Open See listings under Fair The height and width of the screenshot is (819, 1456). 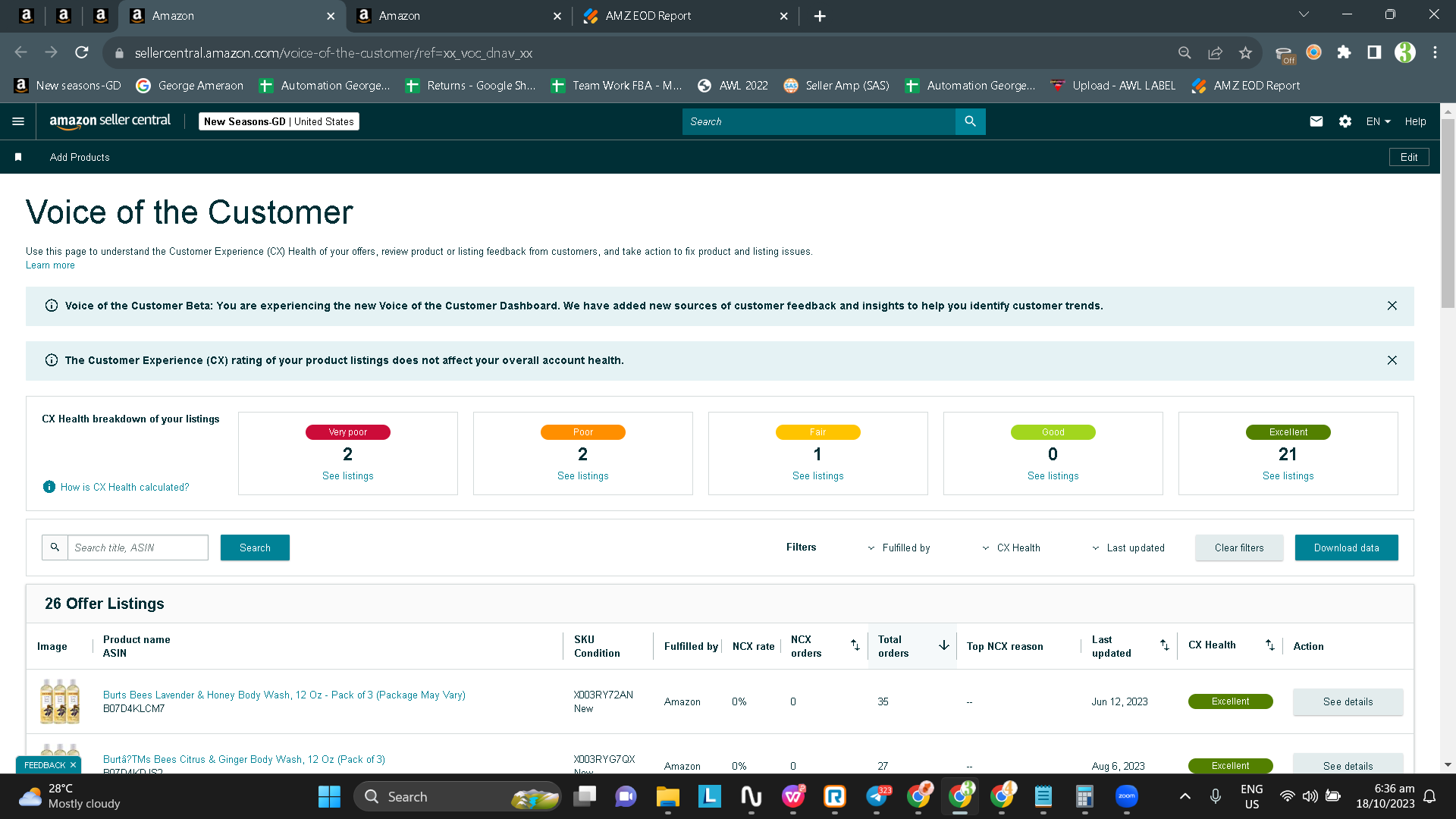point(818,475)
